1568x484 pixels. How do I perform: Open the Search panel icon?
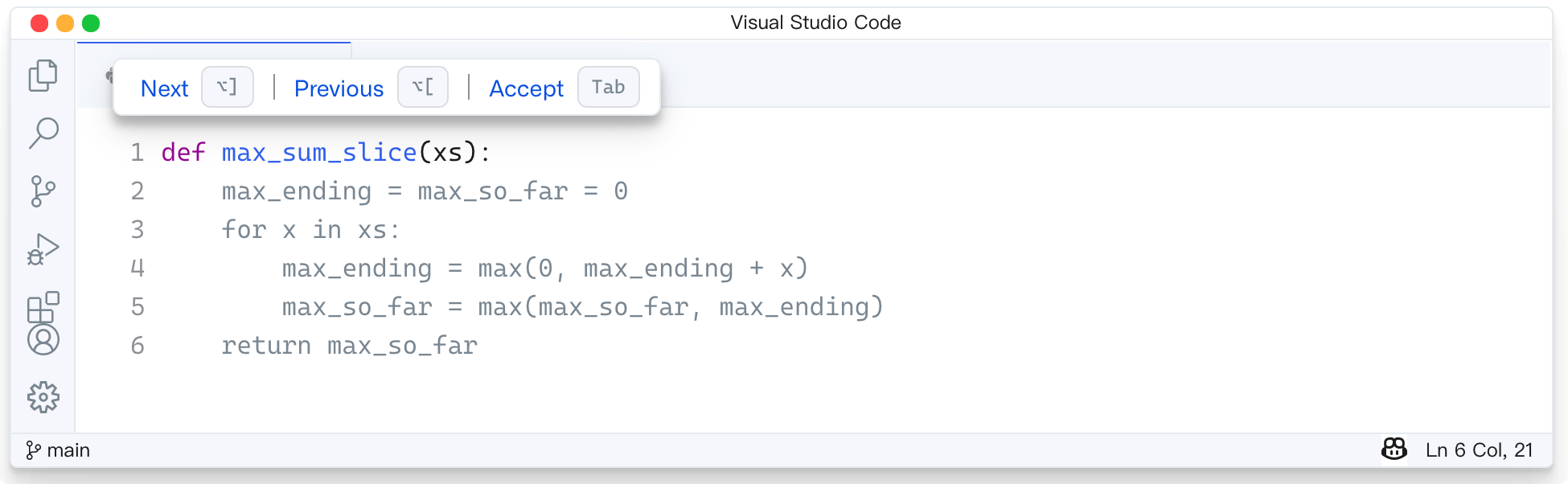pos(43,133)
